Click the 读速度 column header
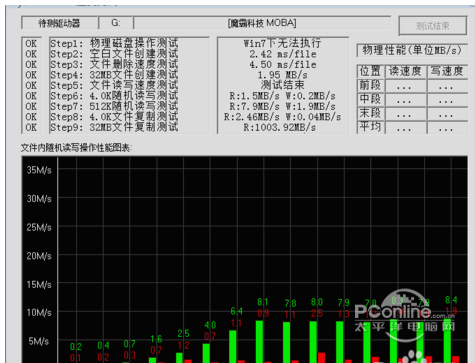475x363 pixels. click(x=405, y=71)
